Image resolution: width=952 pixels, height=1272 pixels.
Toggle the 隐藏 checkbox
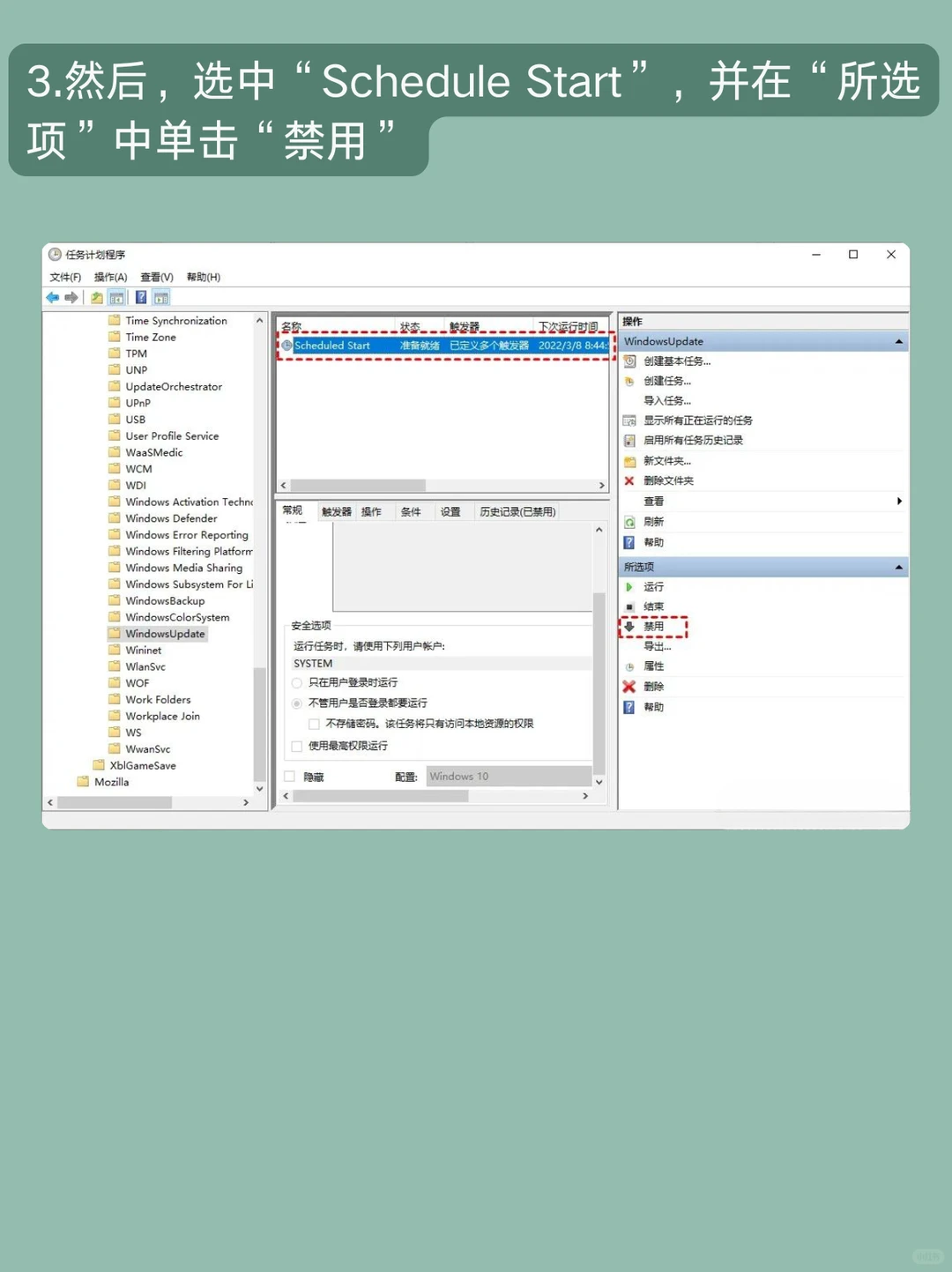tap(289, 777)
